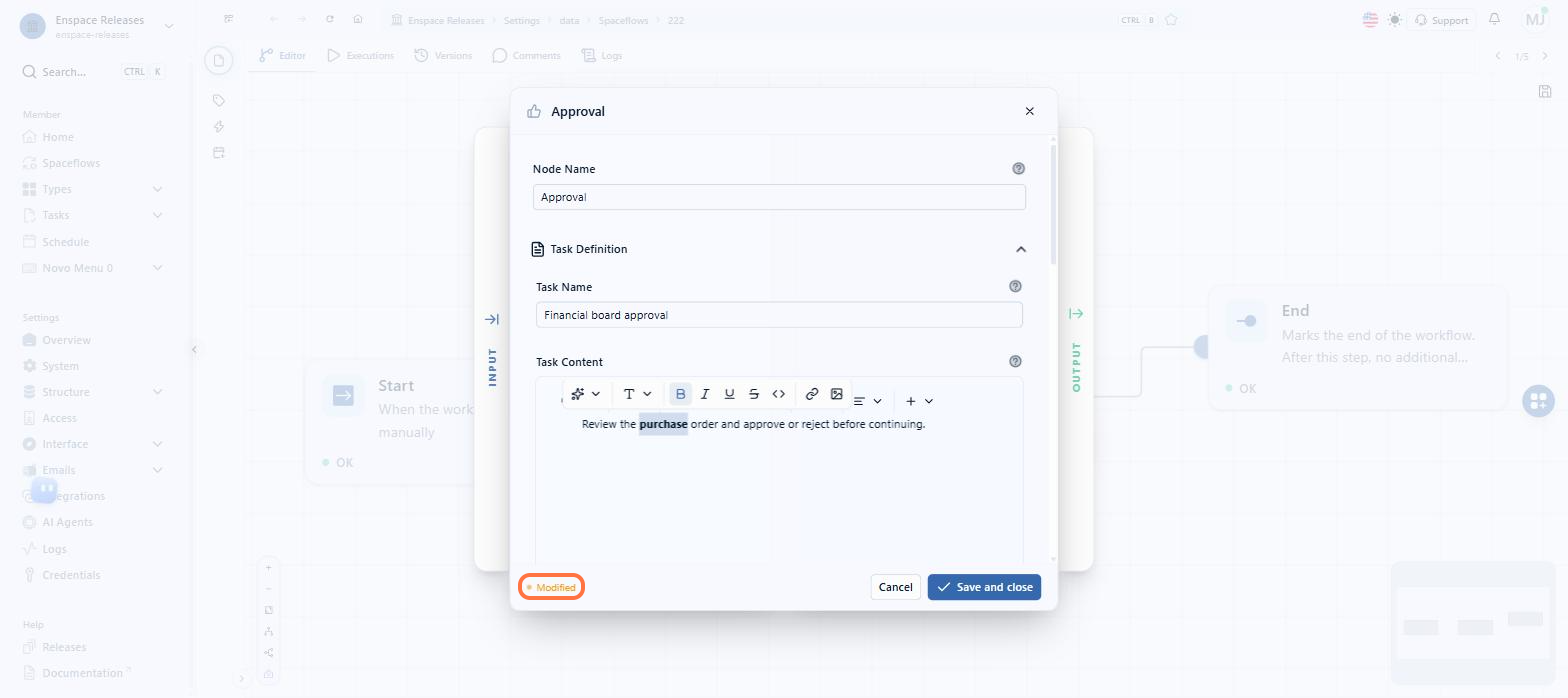Open the plus insert dropdown in editor

(919, 401)
